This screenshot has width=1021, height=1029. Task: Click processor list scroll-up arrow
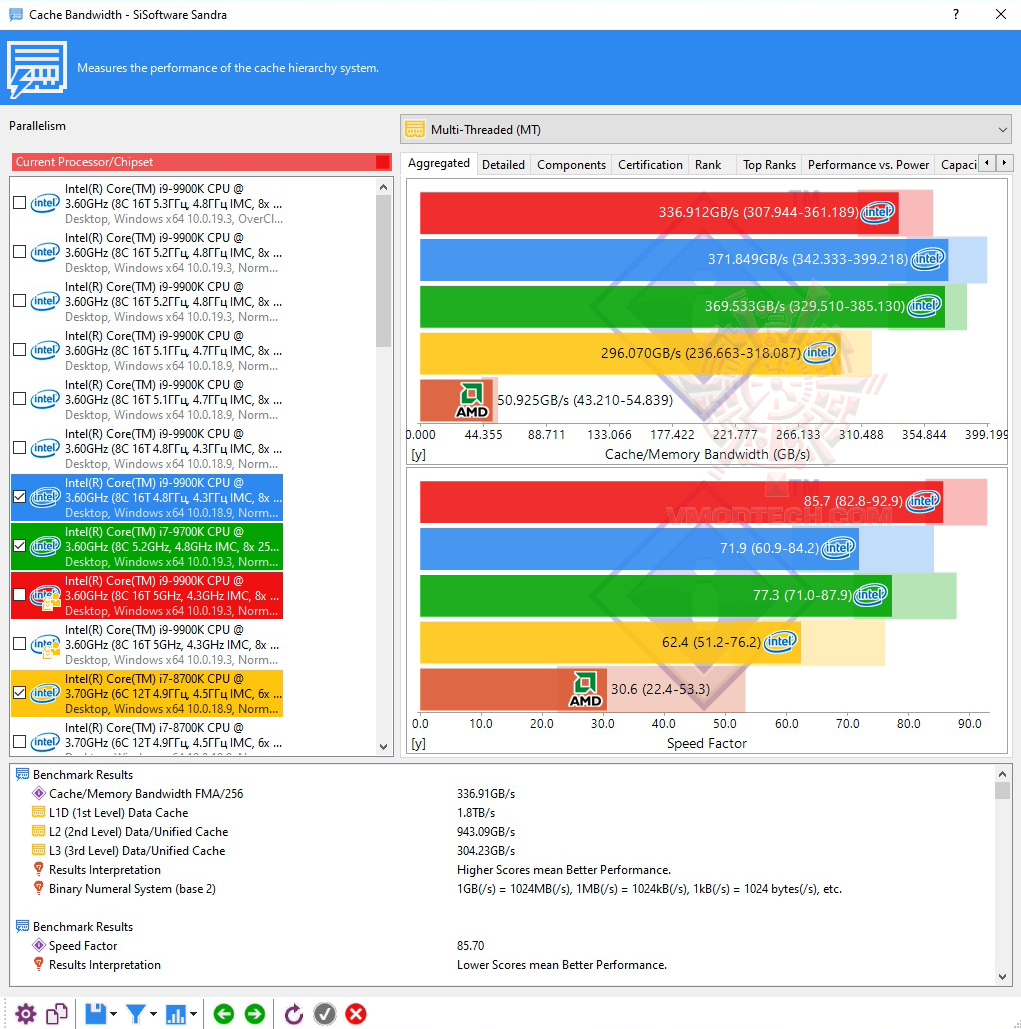tap(384, 188)
